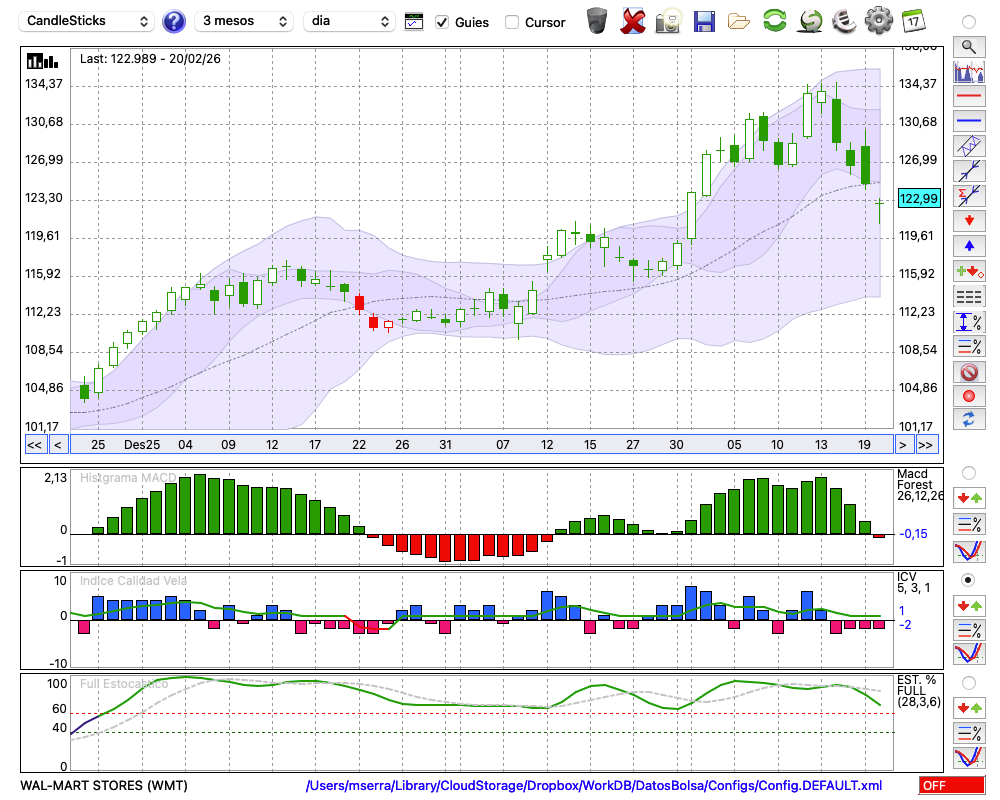This screenshot has height=800, width=1000.
Task: Select the Full Estocastico panel radio button
Action: pyautogui.click(x=968, y=682)
